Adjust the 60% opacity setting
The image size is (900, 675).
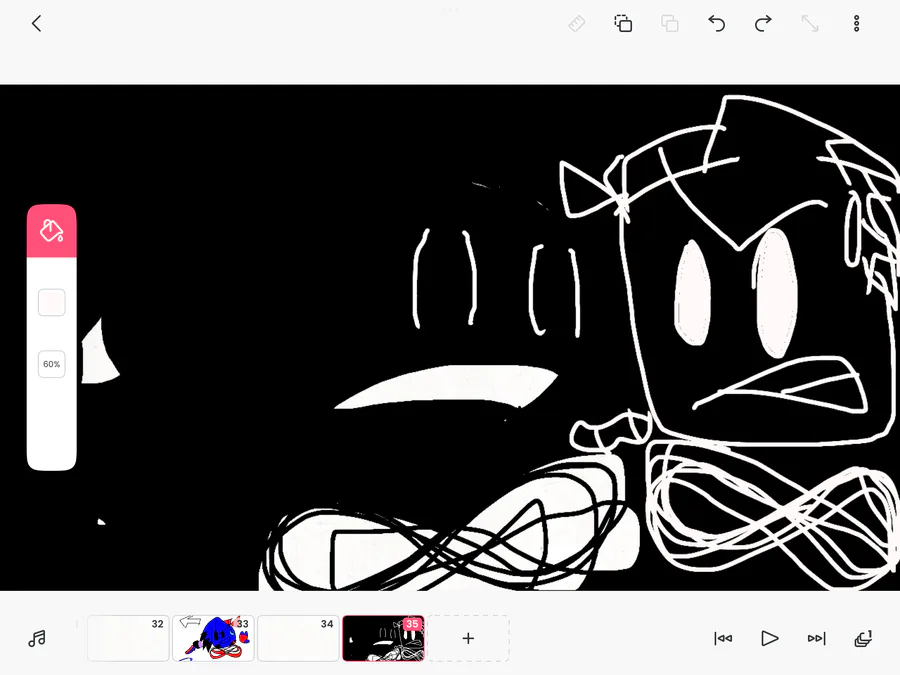click(52, 364)
